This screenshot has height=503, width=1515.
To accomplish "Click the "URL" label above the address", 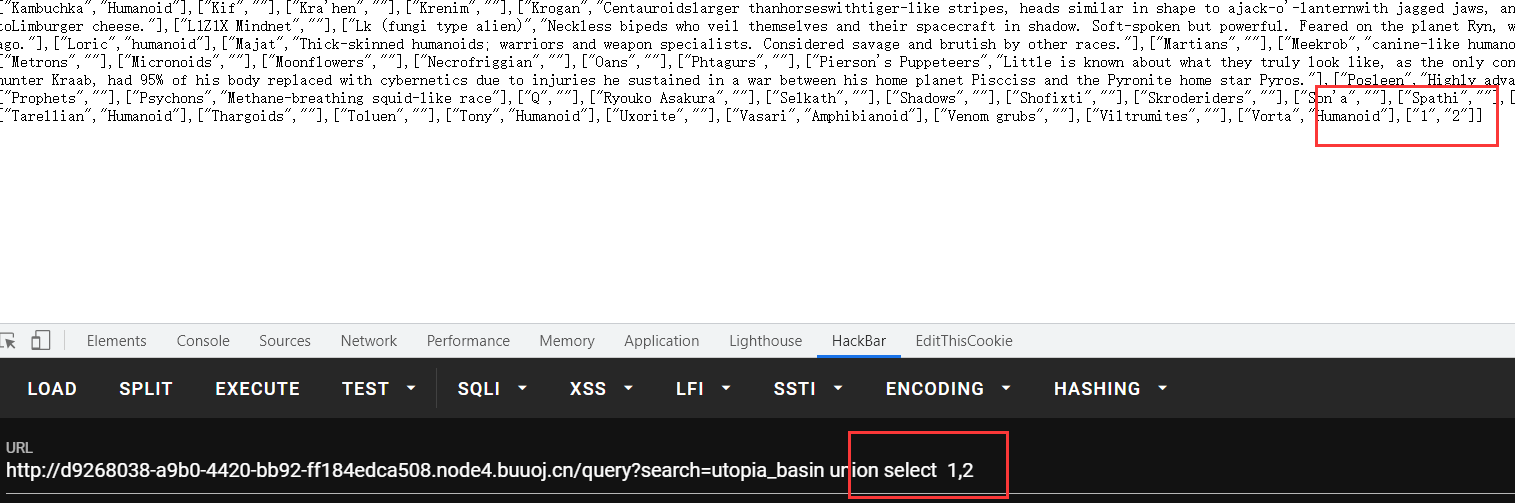I will (19, 448).
